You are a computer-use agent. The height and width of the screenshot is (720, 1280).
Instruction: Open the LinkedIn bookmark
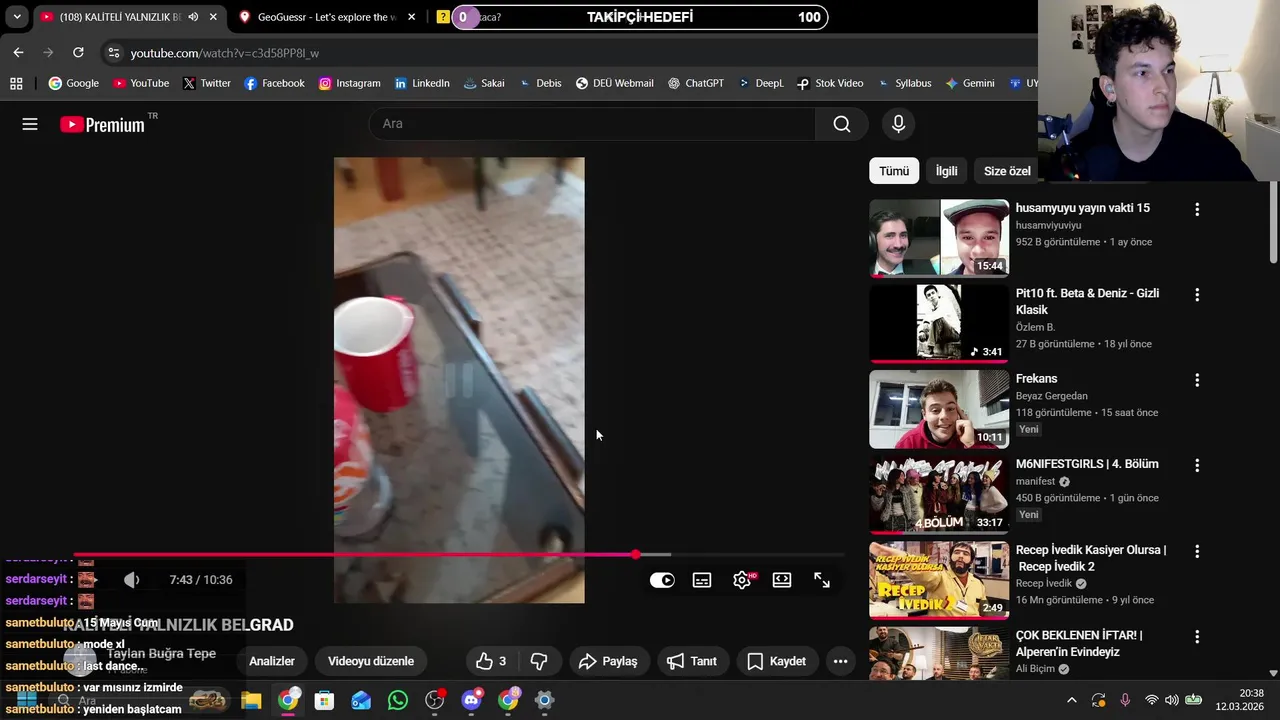(x=422, y=84)
